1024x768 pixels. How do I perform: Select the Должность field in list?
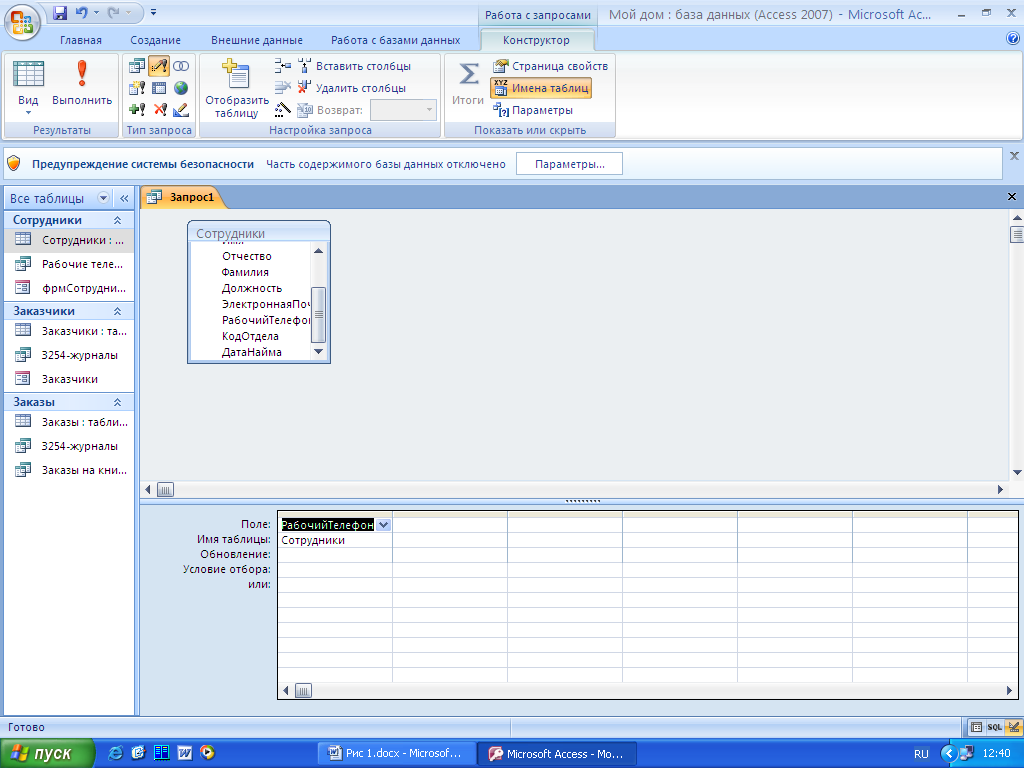[251, 288]
